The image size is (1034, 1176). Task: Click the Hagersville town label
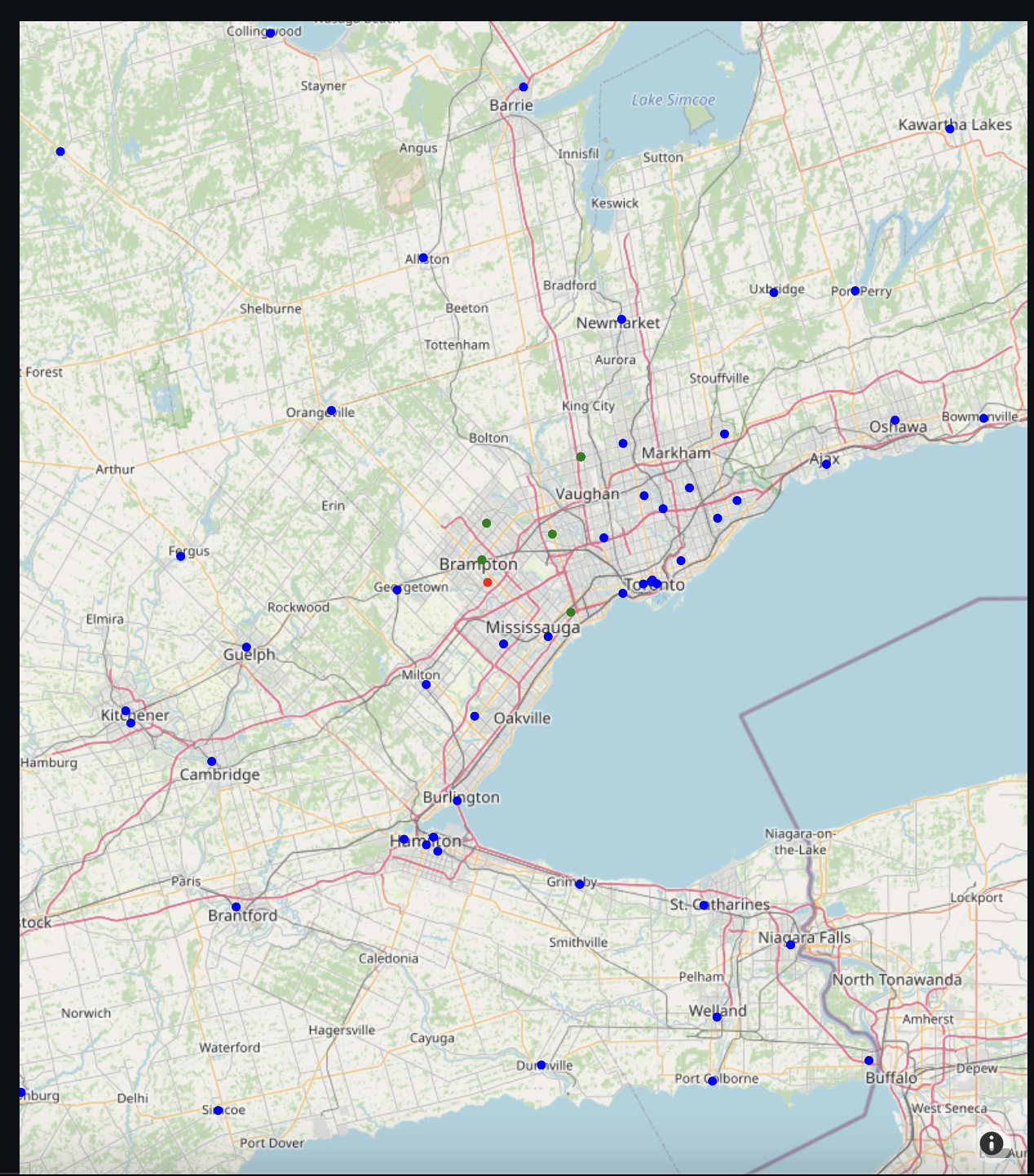click(x=342, y=1030)
